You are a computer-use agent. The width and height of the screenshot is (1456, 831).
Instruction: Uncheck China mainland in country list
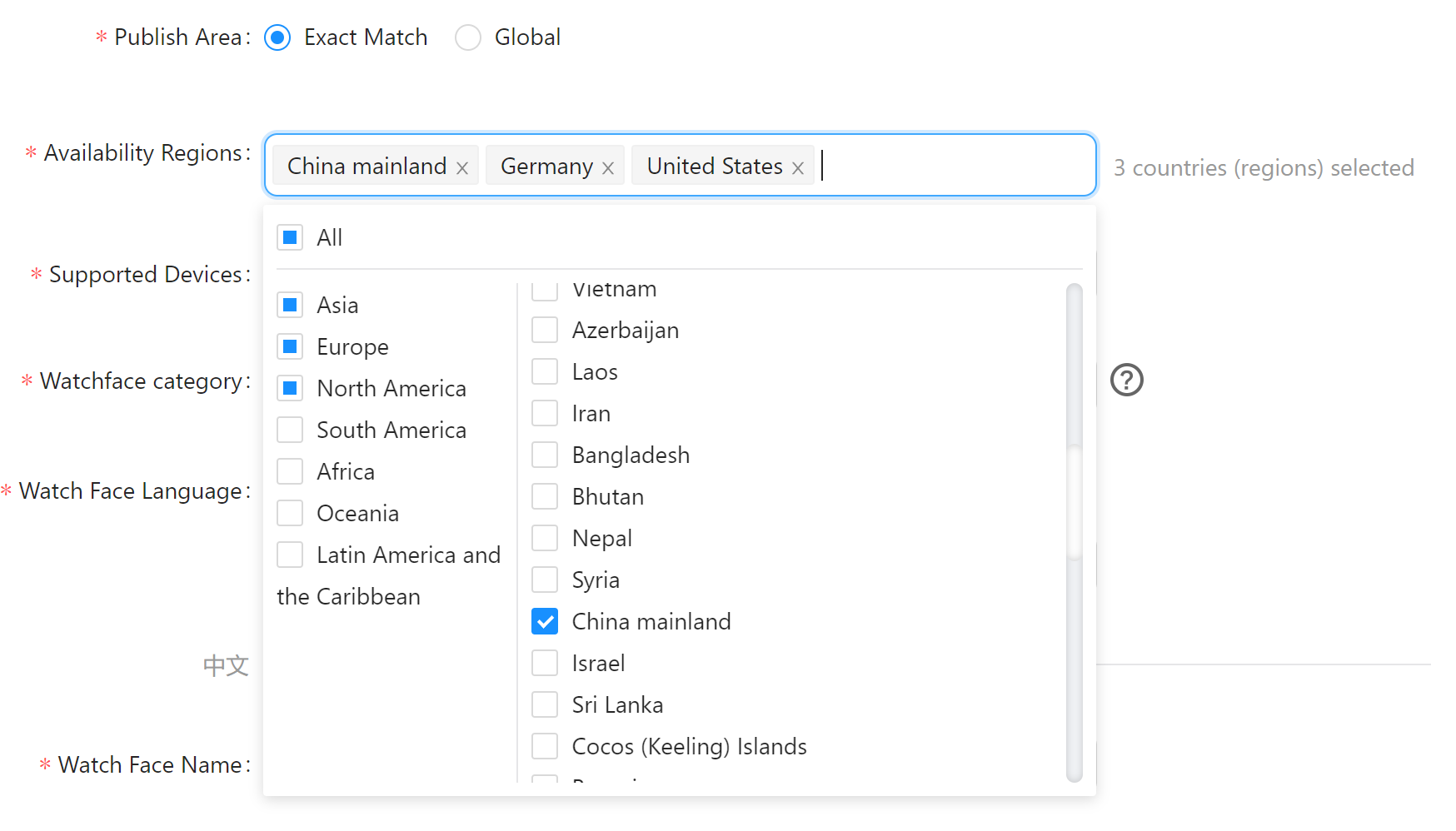pos(545,621)
